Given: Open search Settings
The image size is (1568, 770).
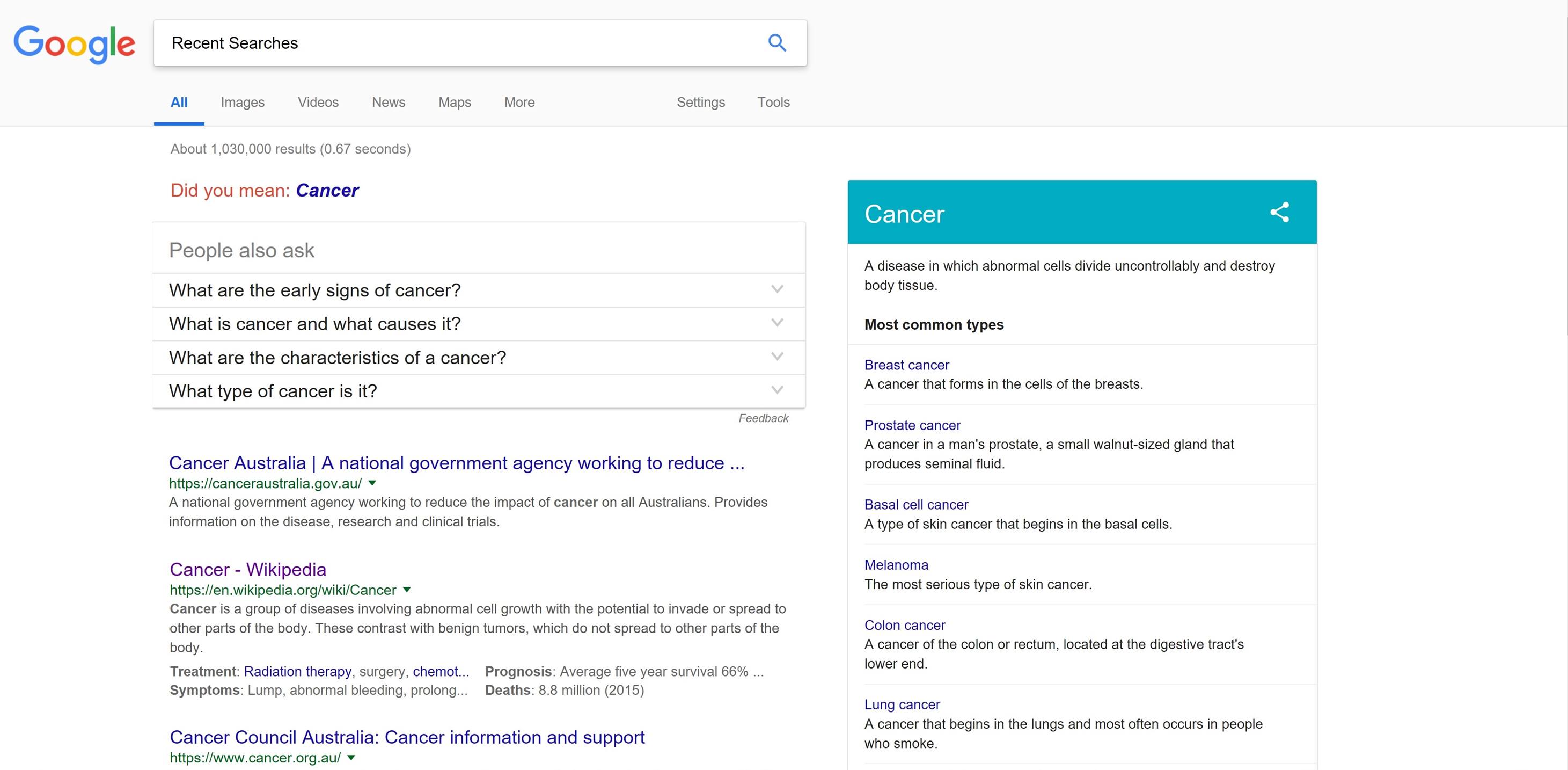Looking at the screenshot, I should click(x=701, y=103).
